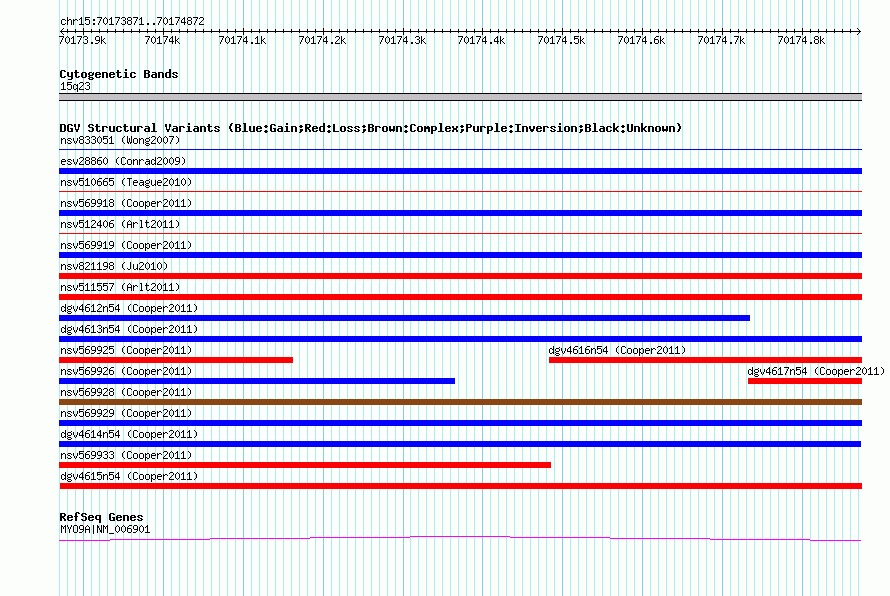Click the blue bar under dgv4613n54
Image resolution: width=890 pixels, height=596 pixels.
click(x=460, y=339)
